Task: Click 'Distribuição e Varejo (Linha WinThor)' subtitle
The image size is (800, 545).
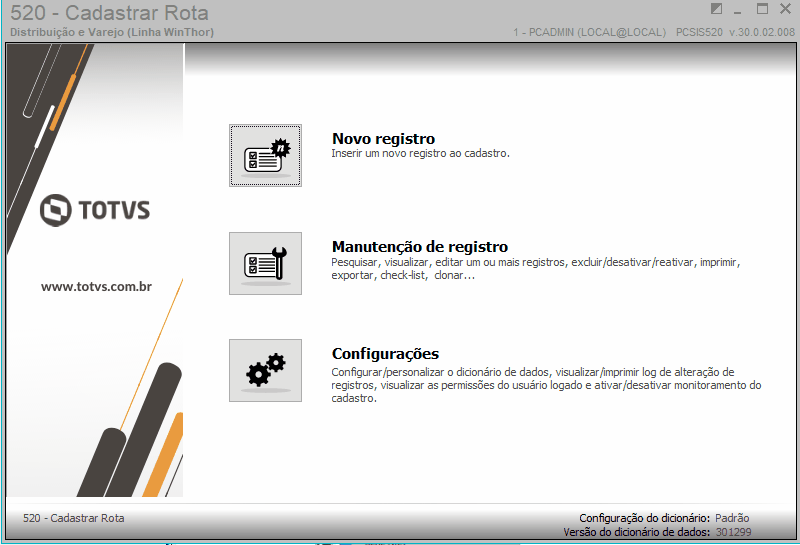Action: (x=112, y=32)
